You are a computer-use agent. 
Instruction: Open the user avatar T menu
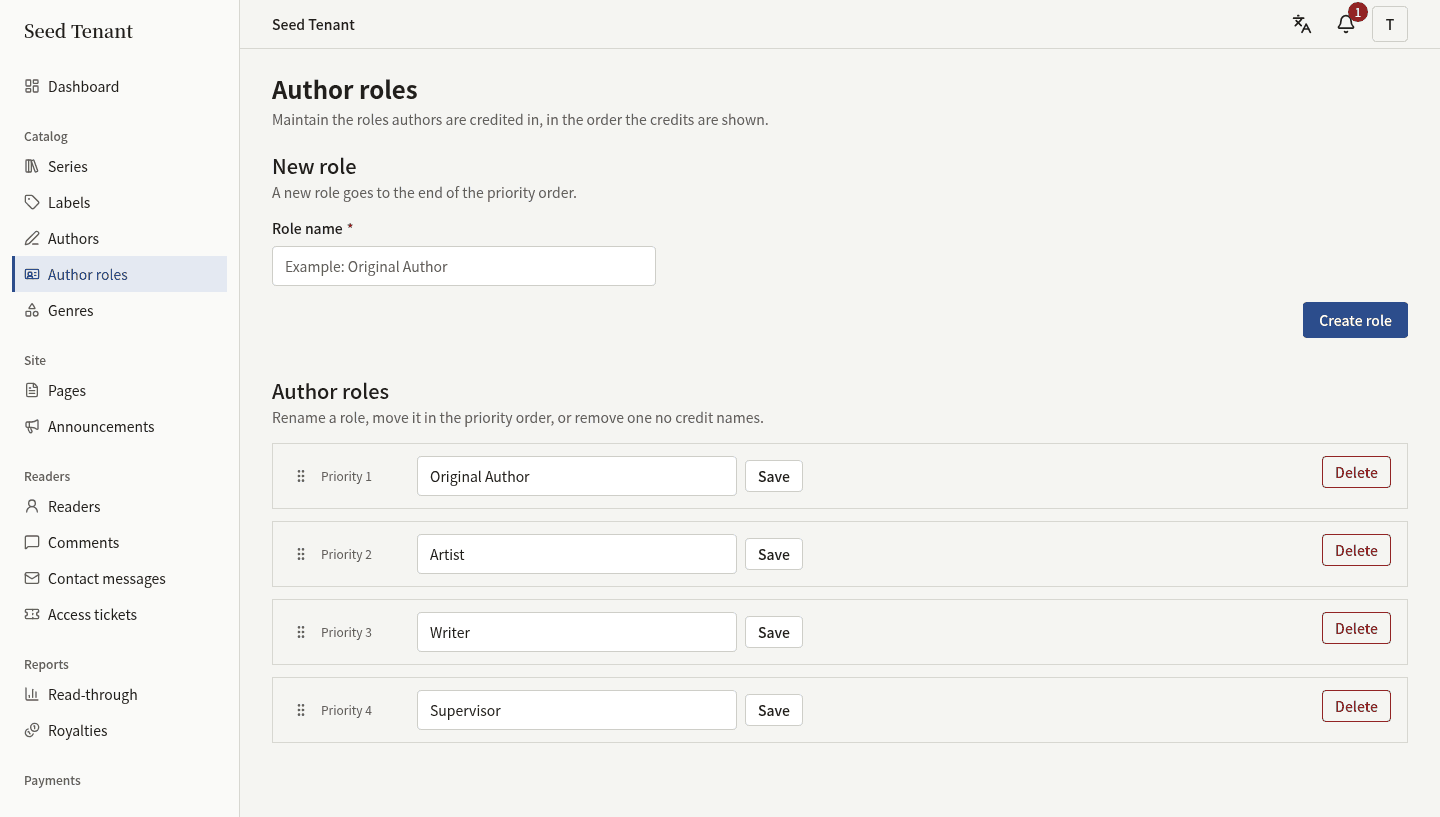point(1390,24)
